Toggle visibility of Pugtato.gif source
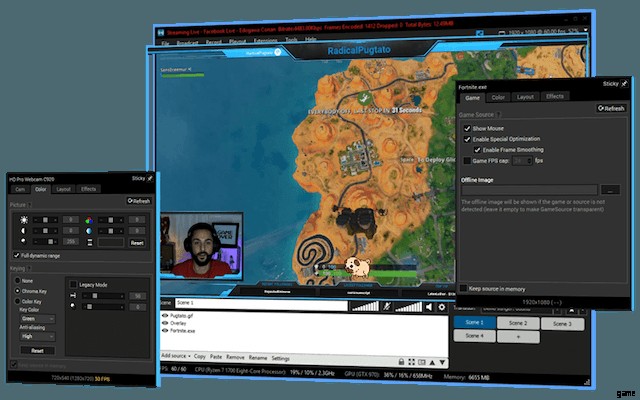The height and width of the screenshot is (400, 640). pos(165,315)
